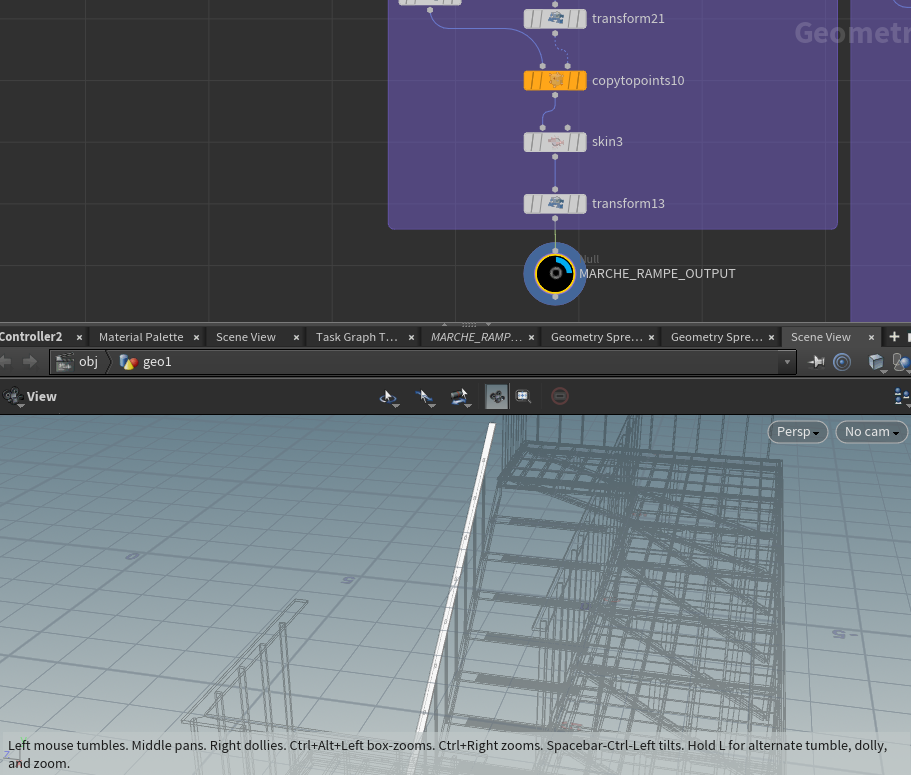Screen dimensions: 911x775
Task: Select the transform21 node
Action: (555, 19)
